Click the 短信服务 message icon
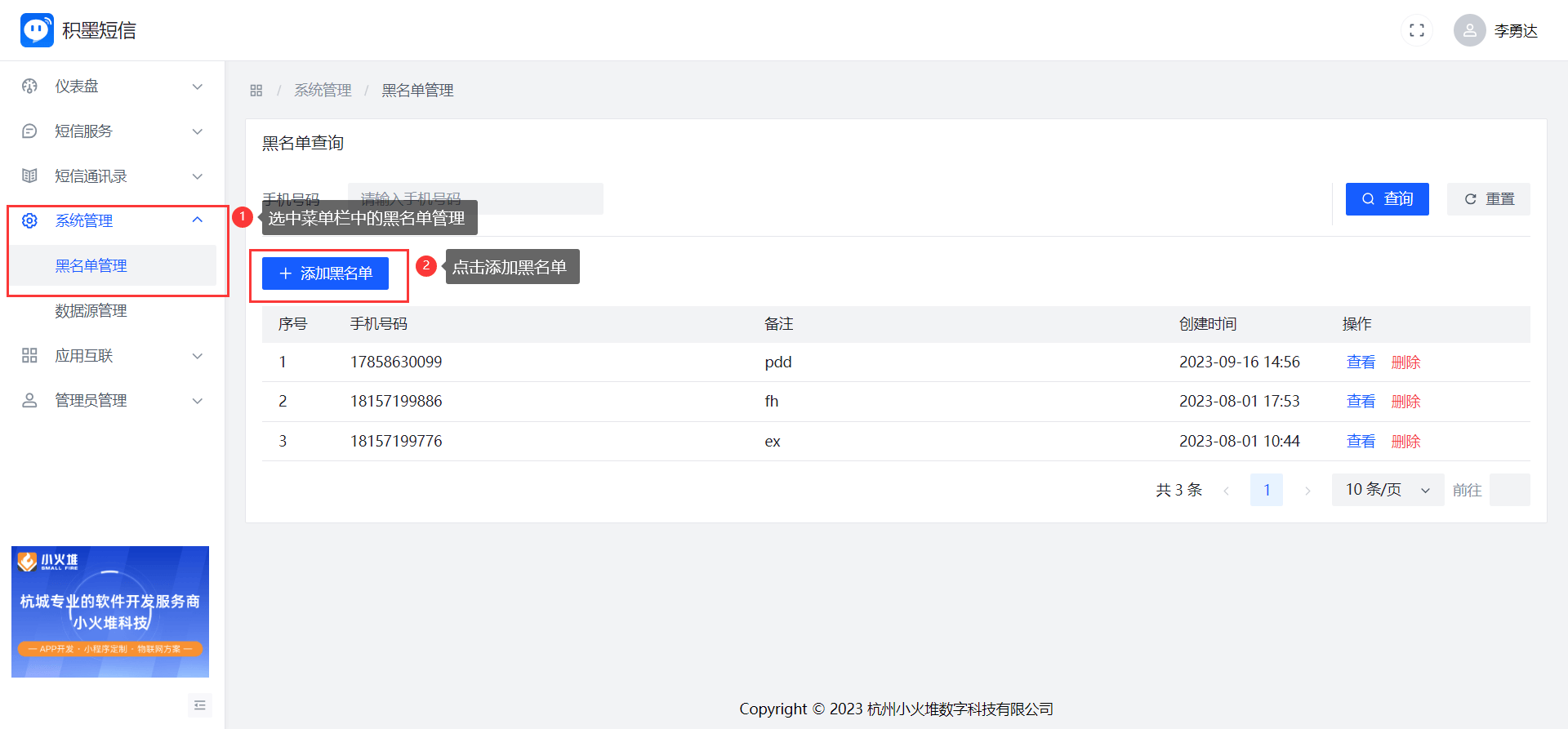 click(x=29, y=131)
